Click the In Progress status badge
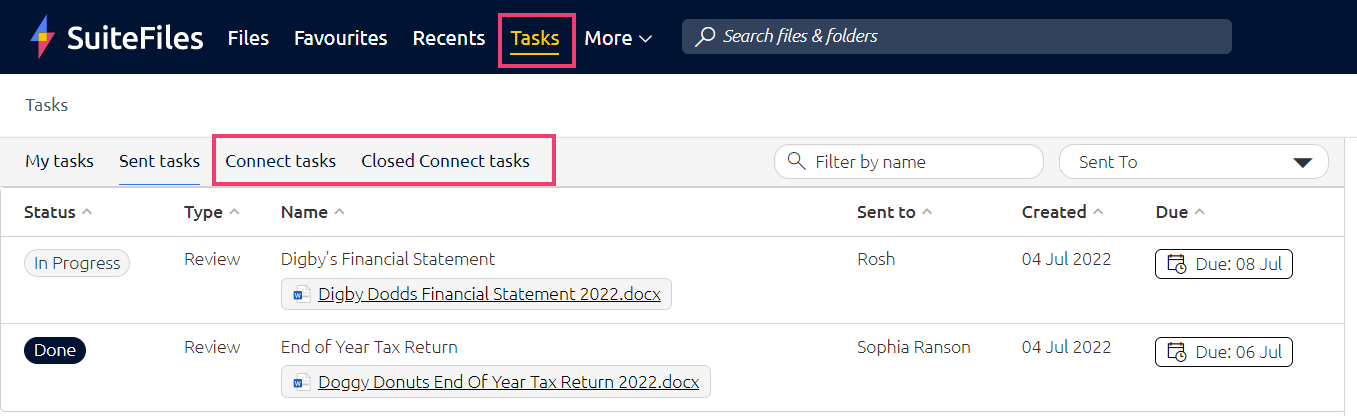 point(77,263)
